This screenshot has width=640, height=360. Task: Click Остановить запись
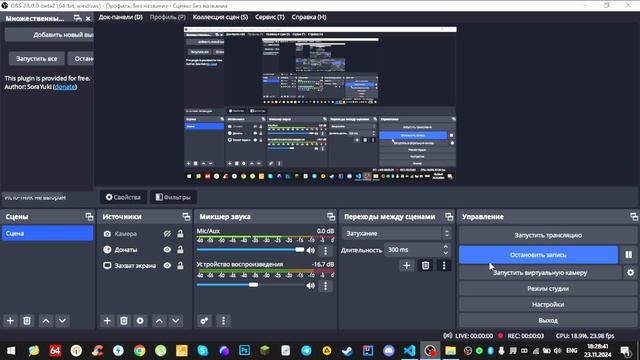click(538, 255)
